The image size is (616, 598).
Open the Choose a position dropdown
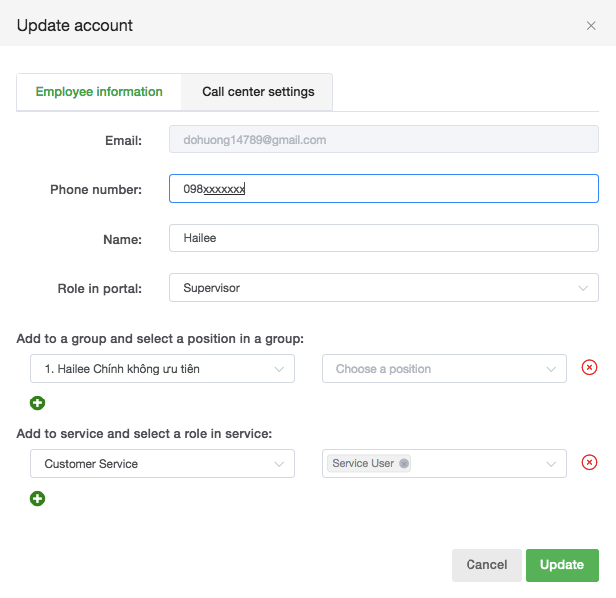(x=444, y=369)
